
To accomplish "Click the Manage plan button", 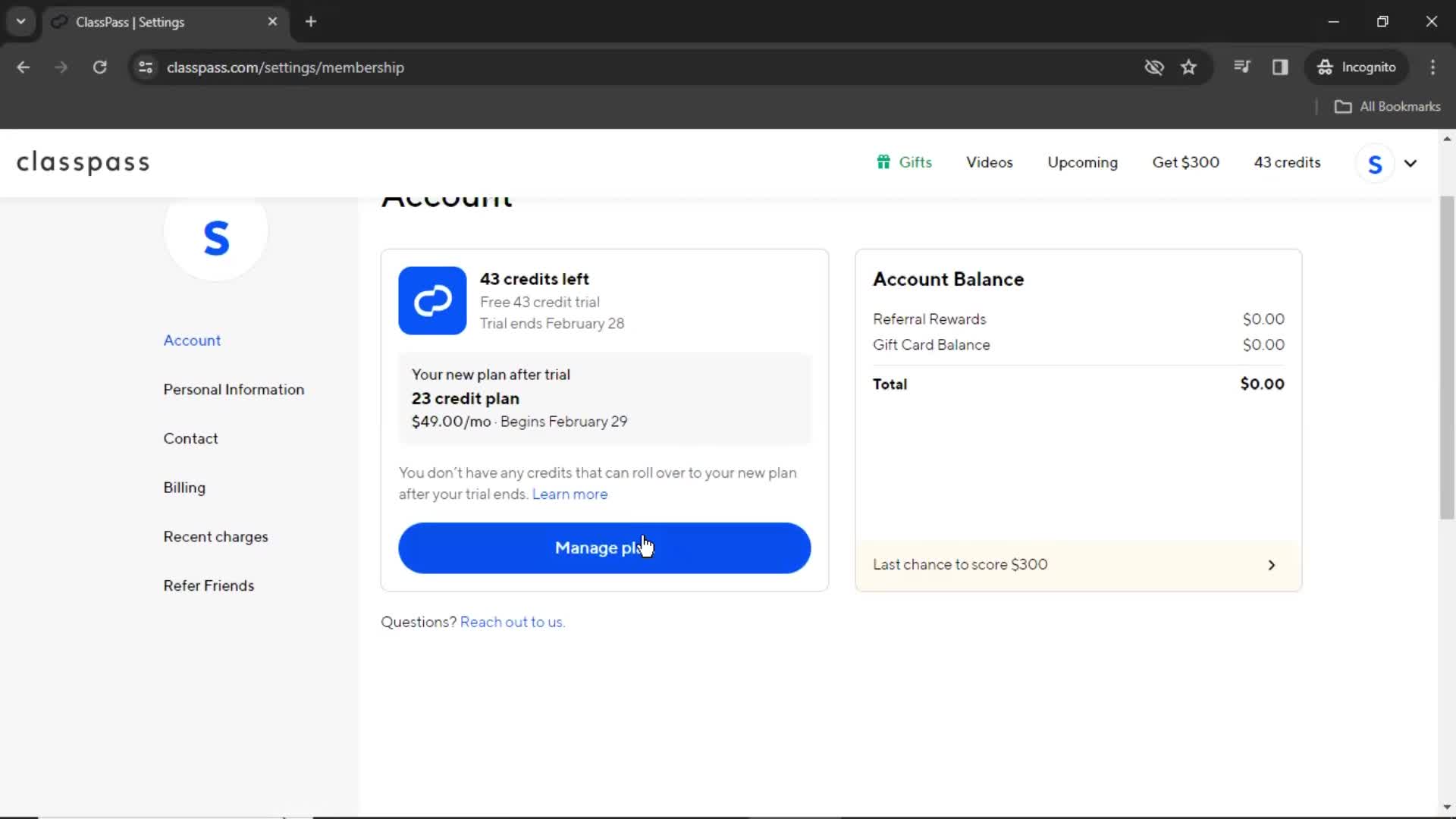I will (x=604, y=548).
